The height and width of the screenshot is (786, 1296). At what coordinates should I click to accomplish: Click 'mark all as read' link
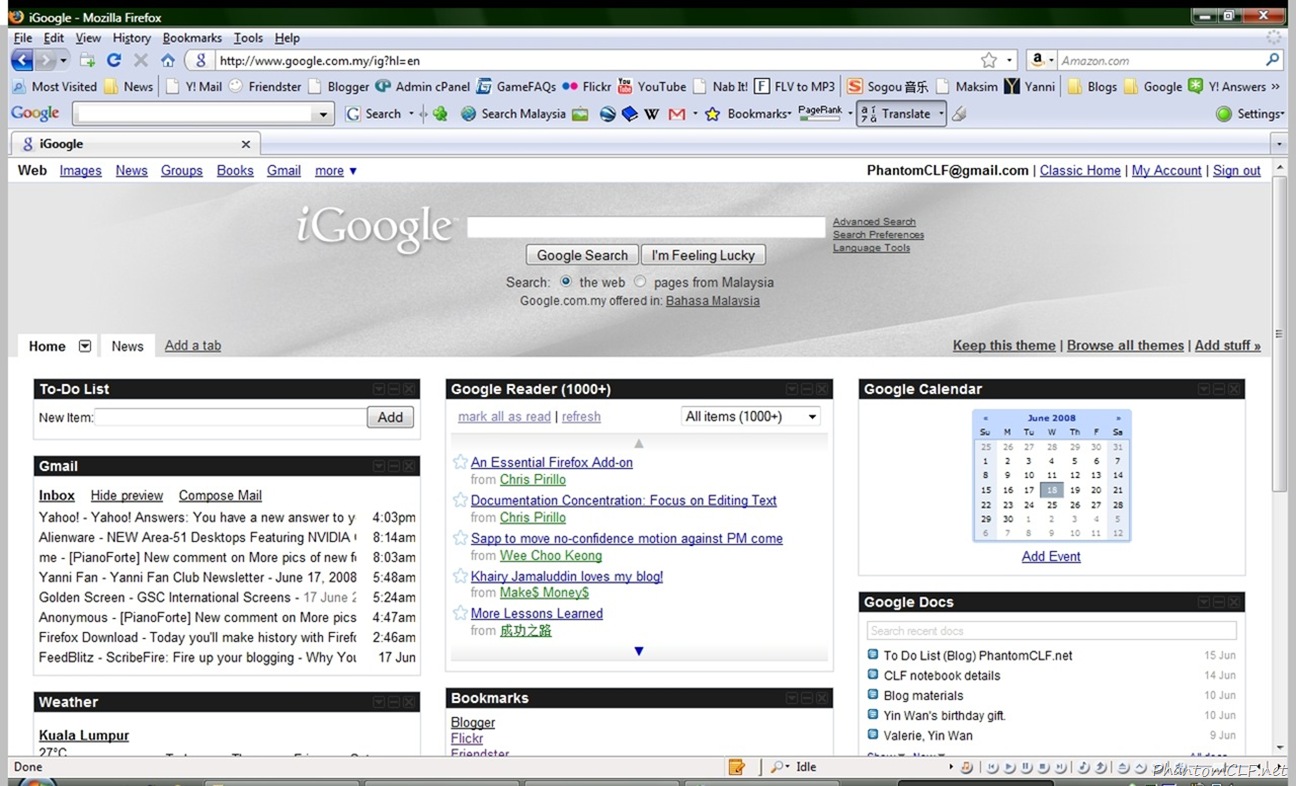pos(504,416)
